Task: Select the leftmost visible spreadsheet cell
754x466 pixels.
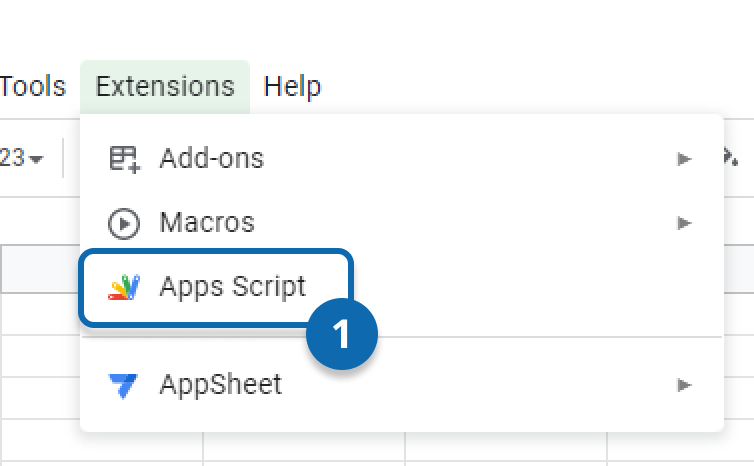Action: point(40,313)
